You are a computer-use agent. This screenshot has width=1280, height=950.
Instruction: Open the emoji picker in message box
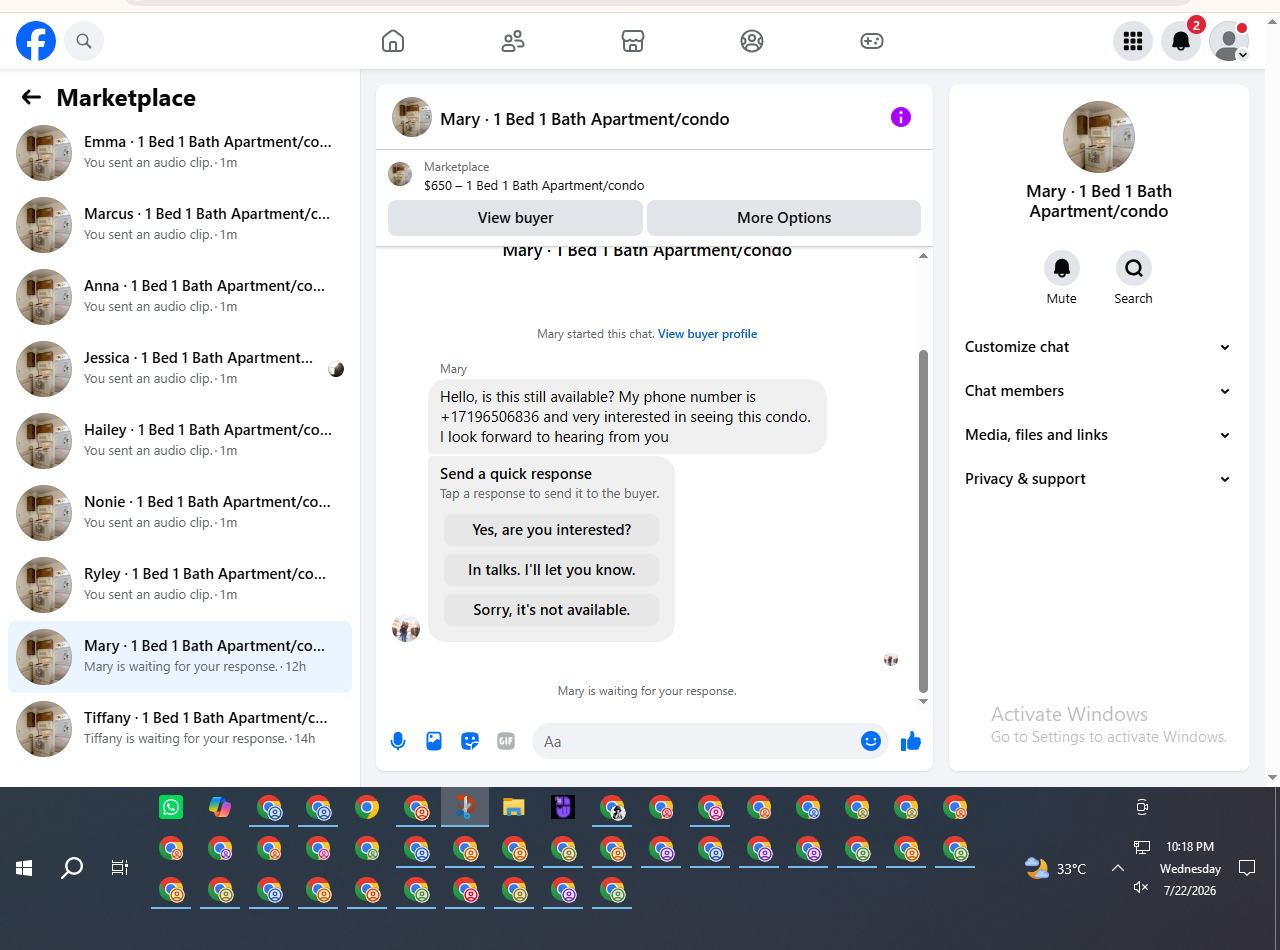click(x=871, y=741)
